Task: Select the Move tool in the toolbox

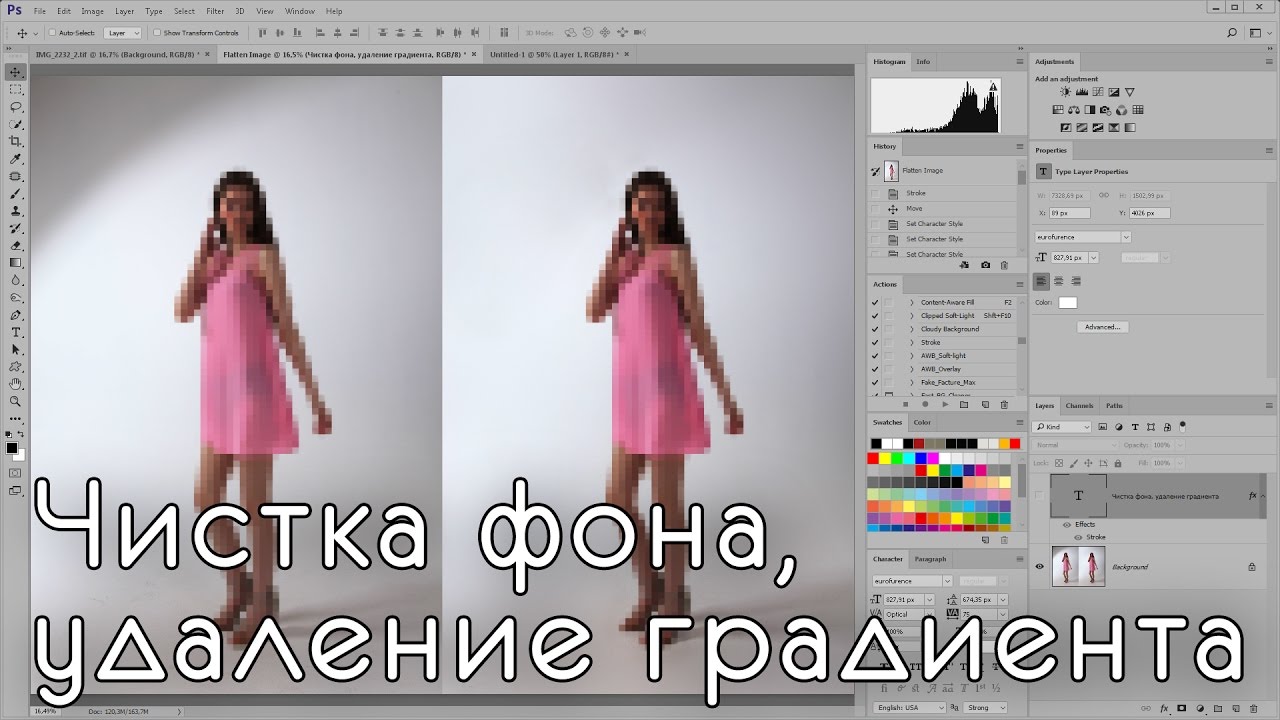Action: pos(16,72)
